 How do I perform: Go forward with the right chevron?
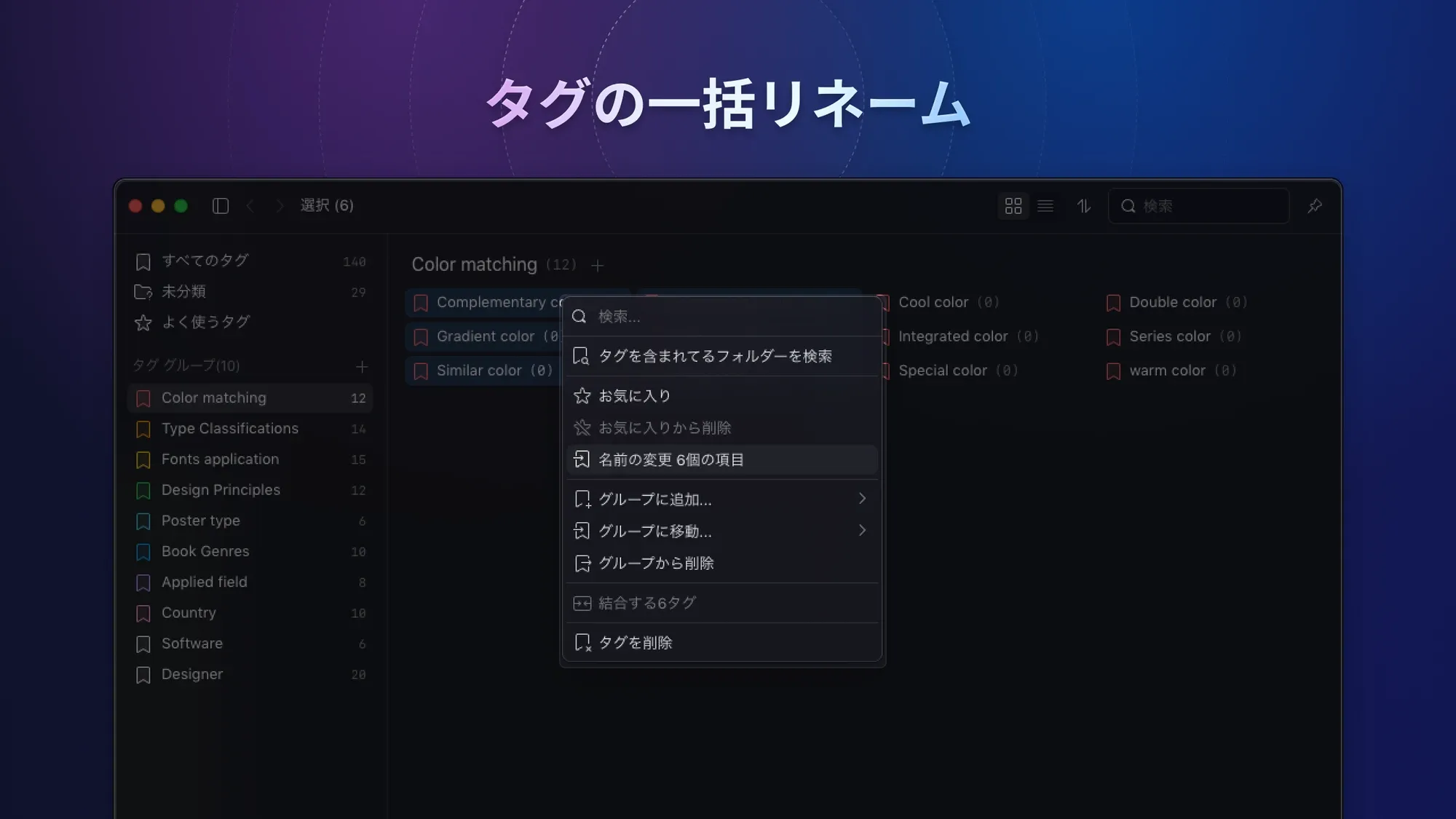pos(280,206)
